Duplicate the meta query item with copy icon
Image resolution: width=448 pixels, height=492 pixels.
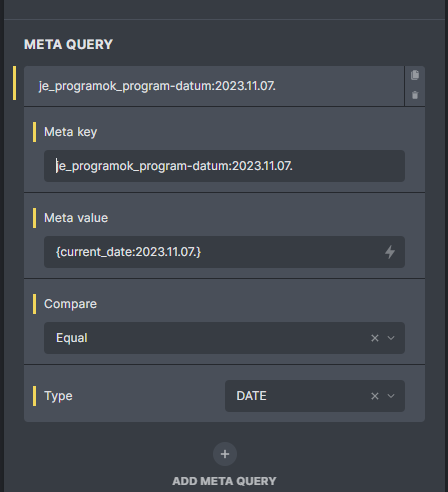[x=415, y=75]
